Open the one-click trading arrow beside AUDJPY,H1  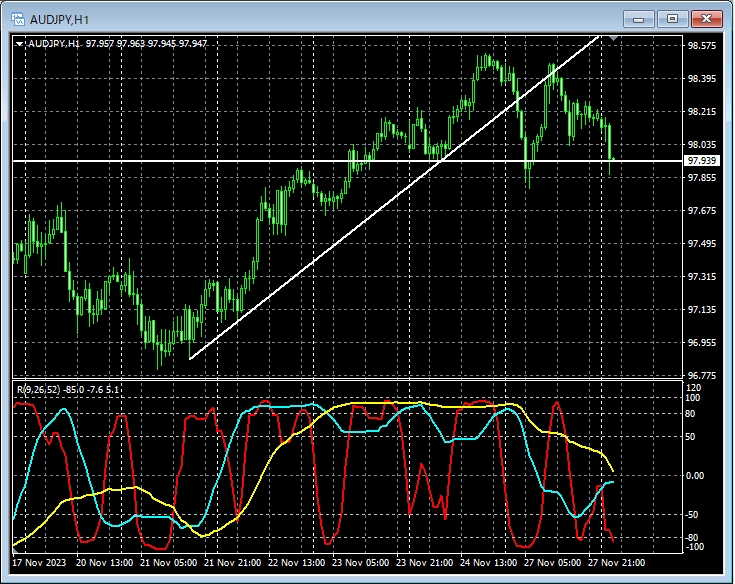pyautogui.click(x=20, y=43)
